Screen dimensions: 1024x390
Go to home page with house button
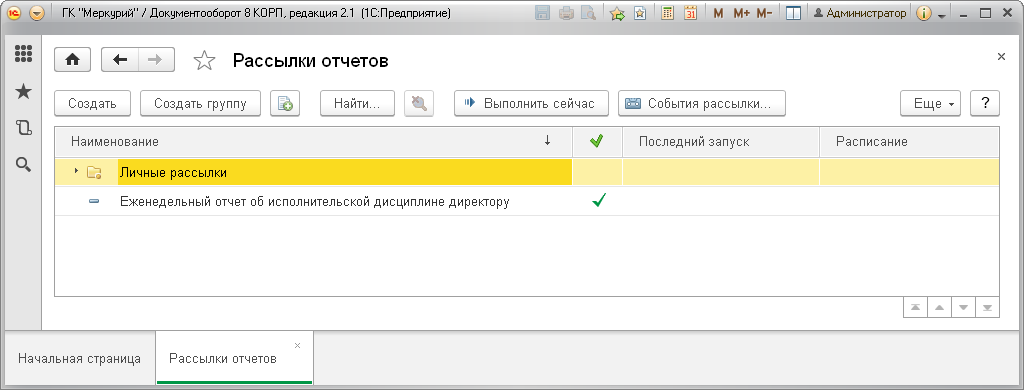pos(72,59)
